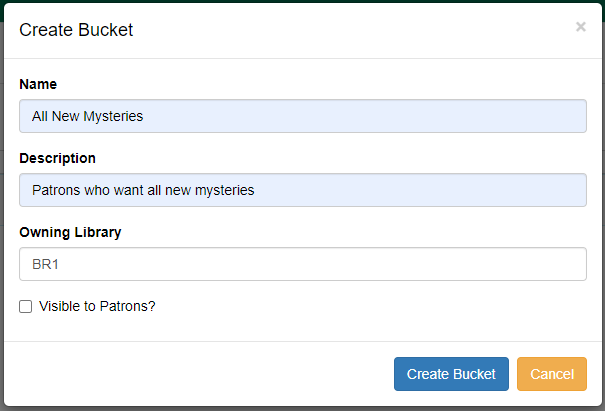Enable patron visibility for this bucket
The image size is (605, 411).
coord(26,307)
